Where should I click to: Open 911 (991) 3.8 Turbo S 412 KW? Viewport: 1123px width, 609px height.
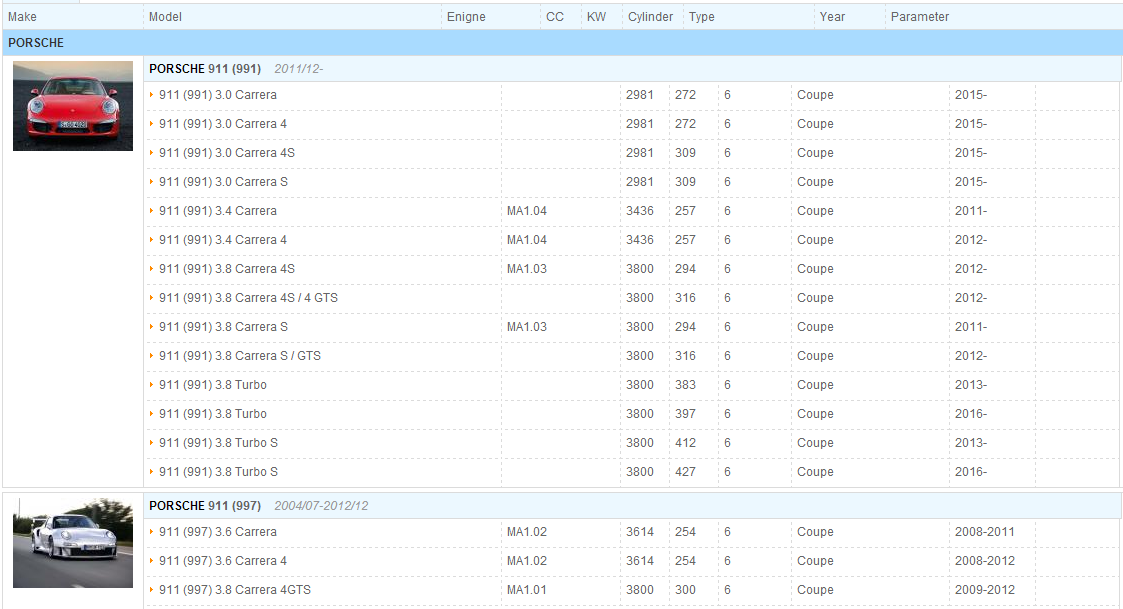point(218,443)
